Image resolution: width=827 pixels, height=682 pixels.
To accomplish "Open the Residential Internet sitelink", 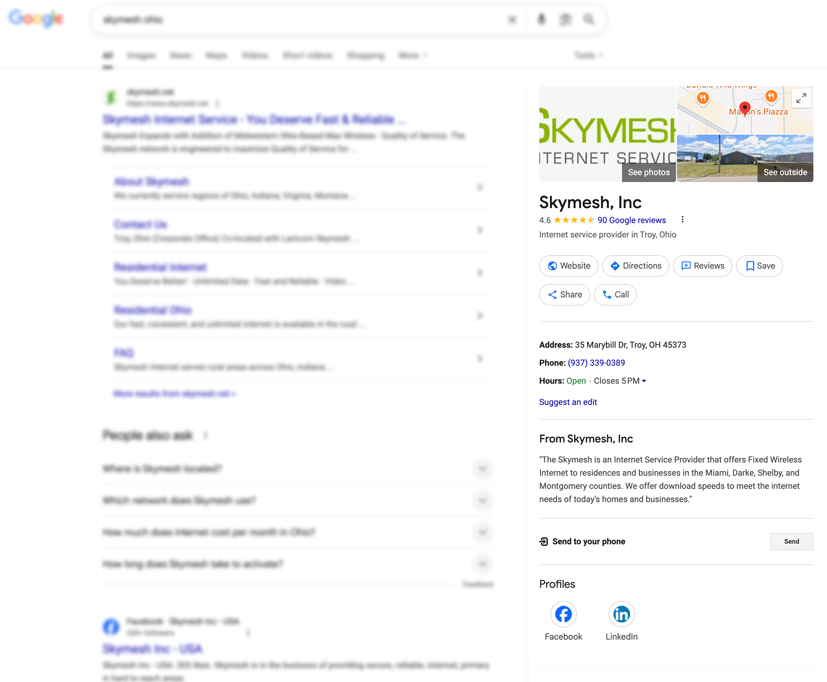I will (x=160, y=267).
